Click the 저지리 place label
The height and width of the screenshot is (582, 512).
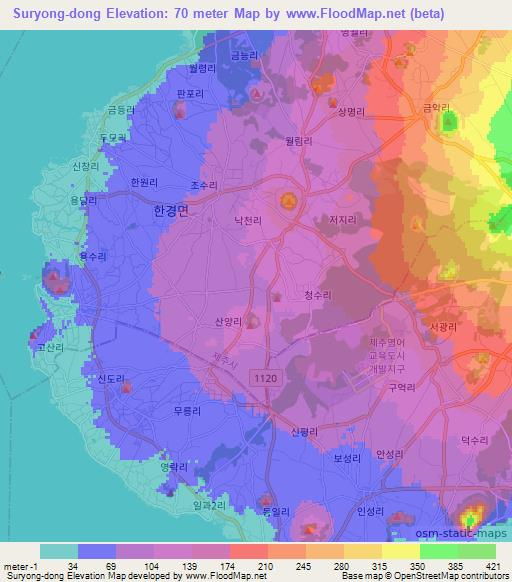[343, 220]
